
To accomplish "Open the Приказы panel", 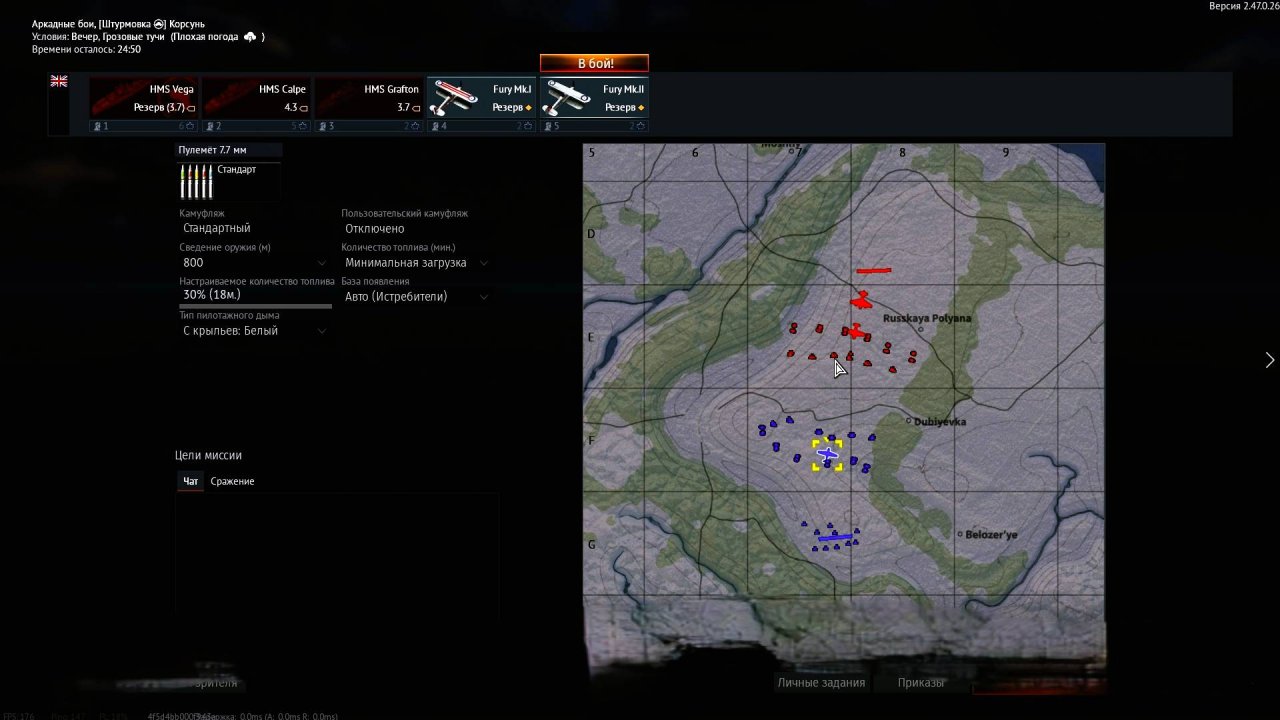I will (920, 682).
